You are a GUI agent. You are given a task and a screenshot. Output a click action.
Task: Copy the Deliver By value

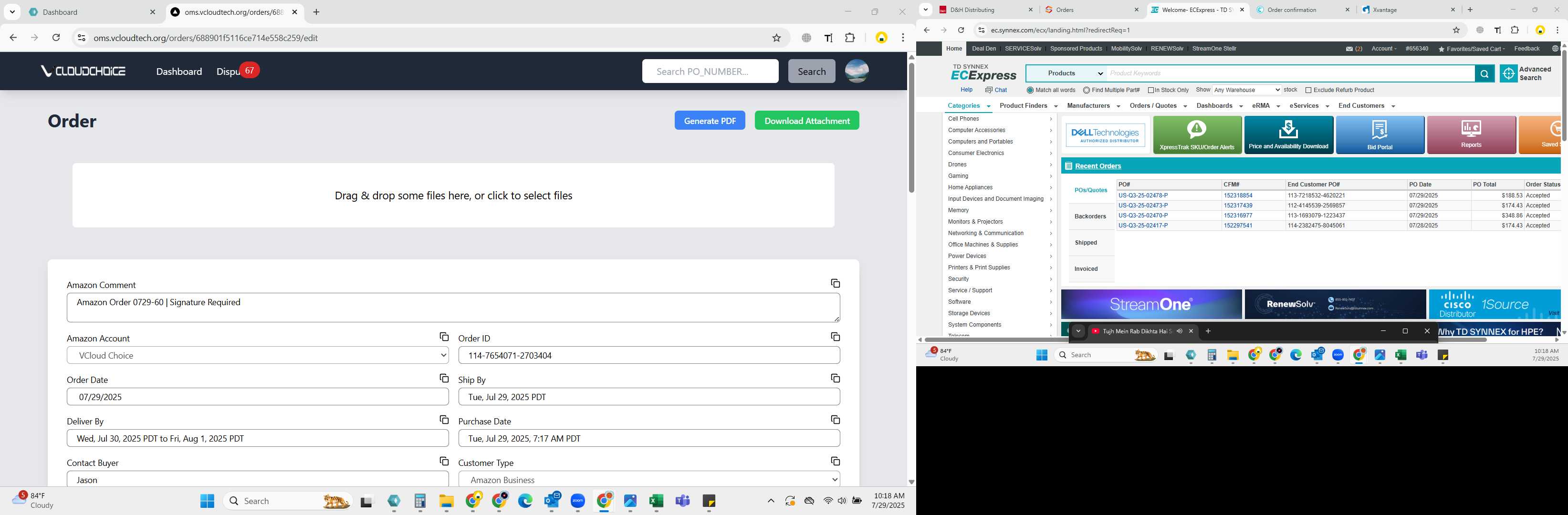click(444, 420)
